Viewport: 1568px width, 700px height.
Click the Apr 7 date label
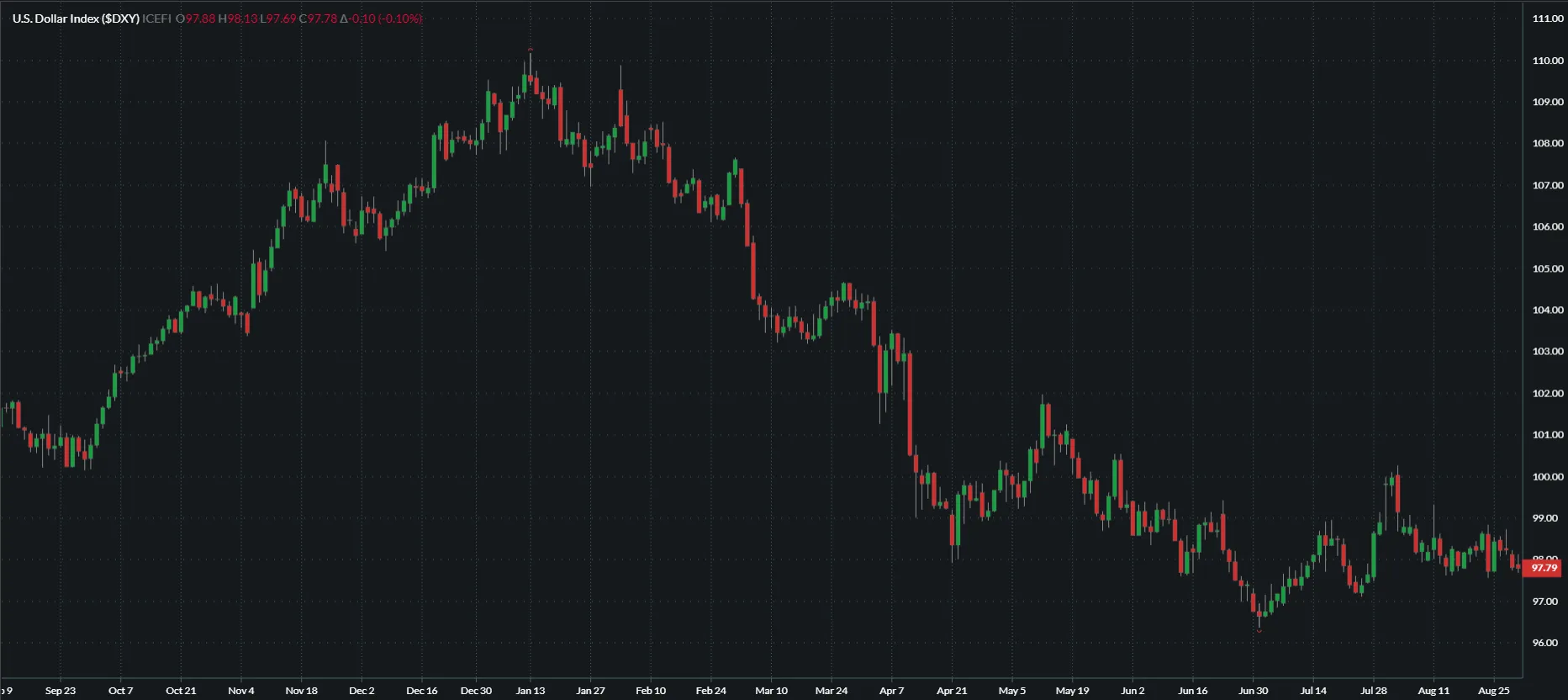pyautogui.click(x=891, y=691)
